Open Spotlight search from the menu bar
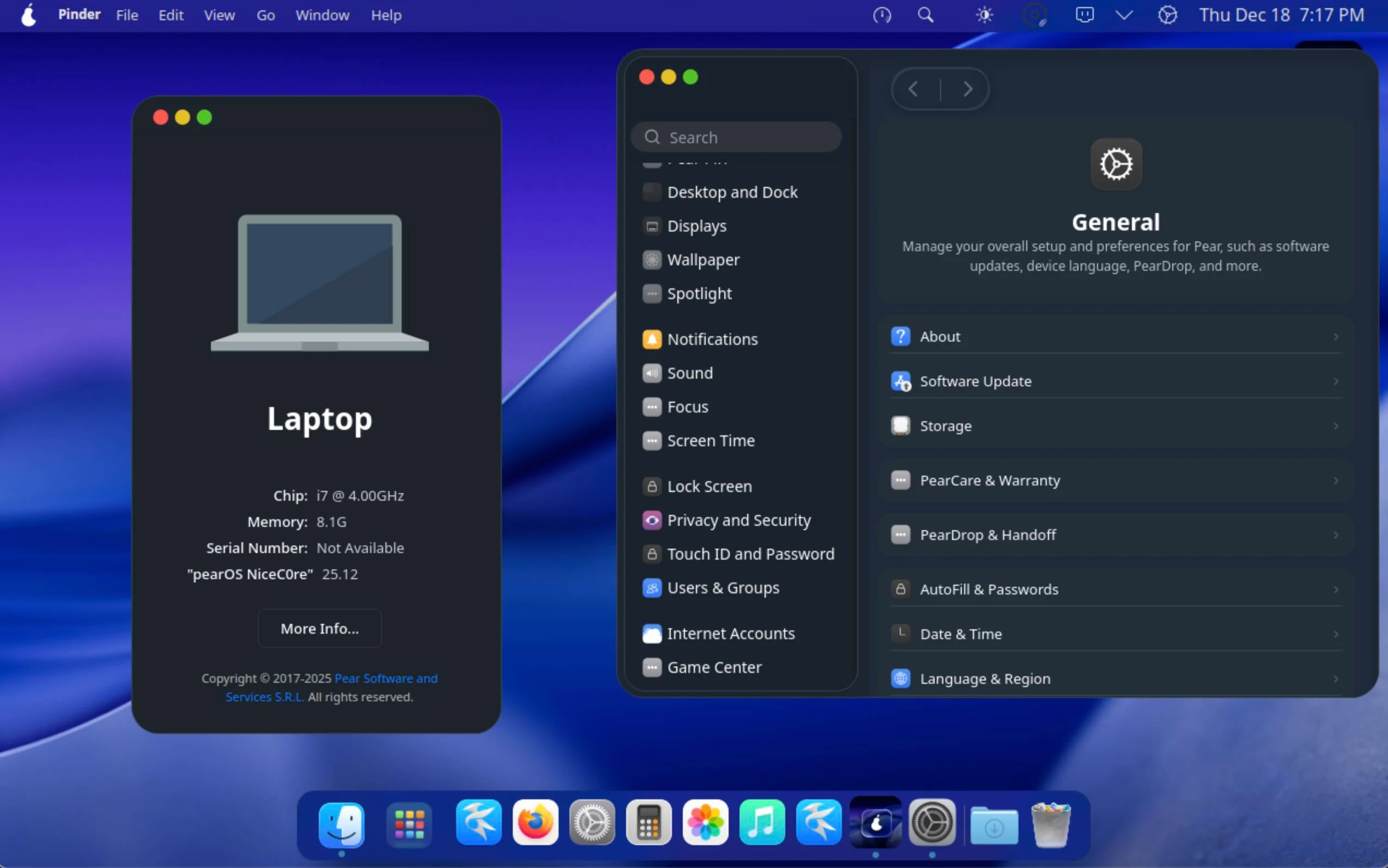Viewport: 1388px width, 868px height. (925, 14)
